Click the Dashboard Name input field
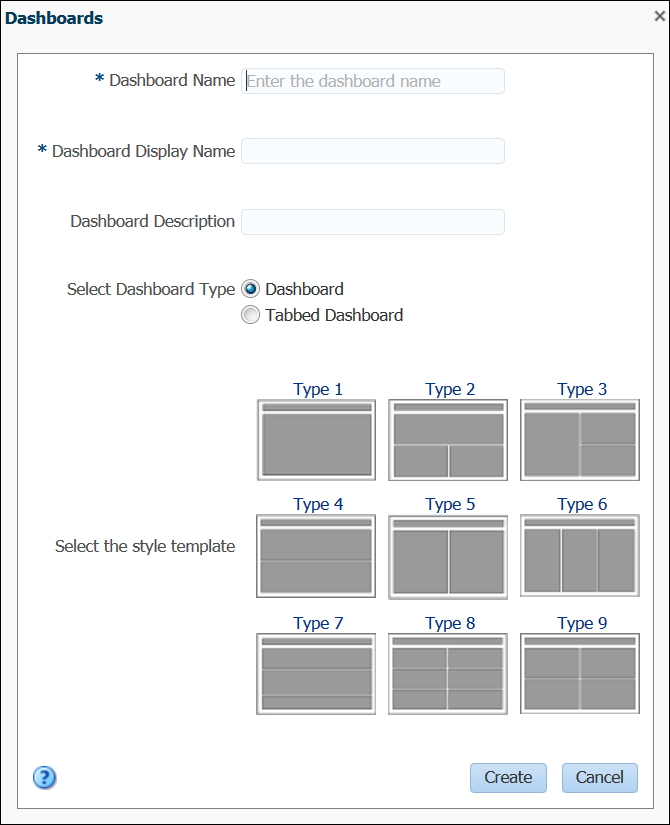670x825 pixels. [x=373, y=81]
